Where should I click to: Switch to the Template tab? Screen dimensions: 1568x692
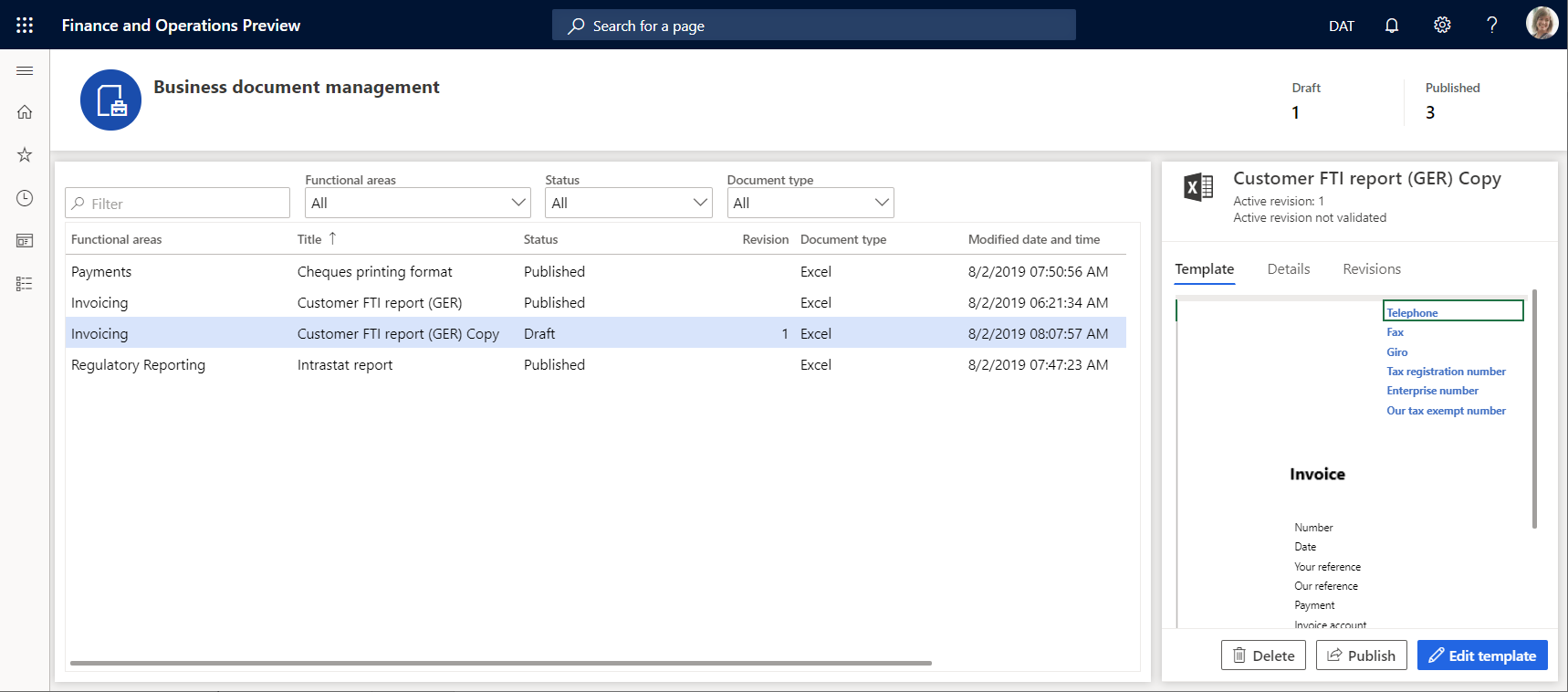tap(1204, 269)
